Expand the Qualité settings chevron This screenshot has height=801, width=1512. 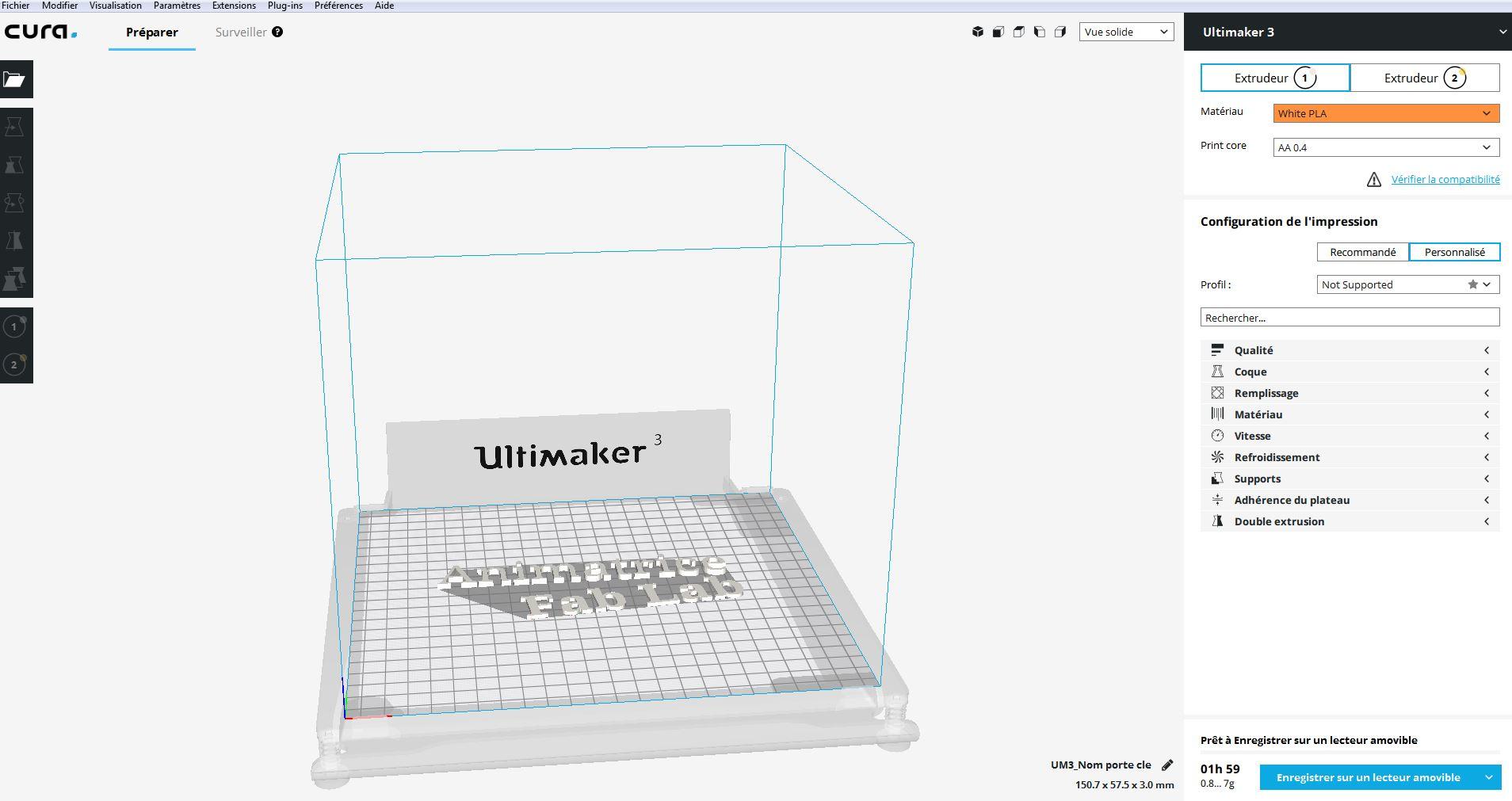[x=1487, y=350]
